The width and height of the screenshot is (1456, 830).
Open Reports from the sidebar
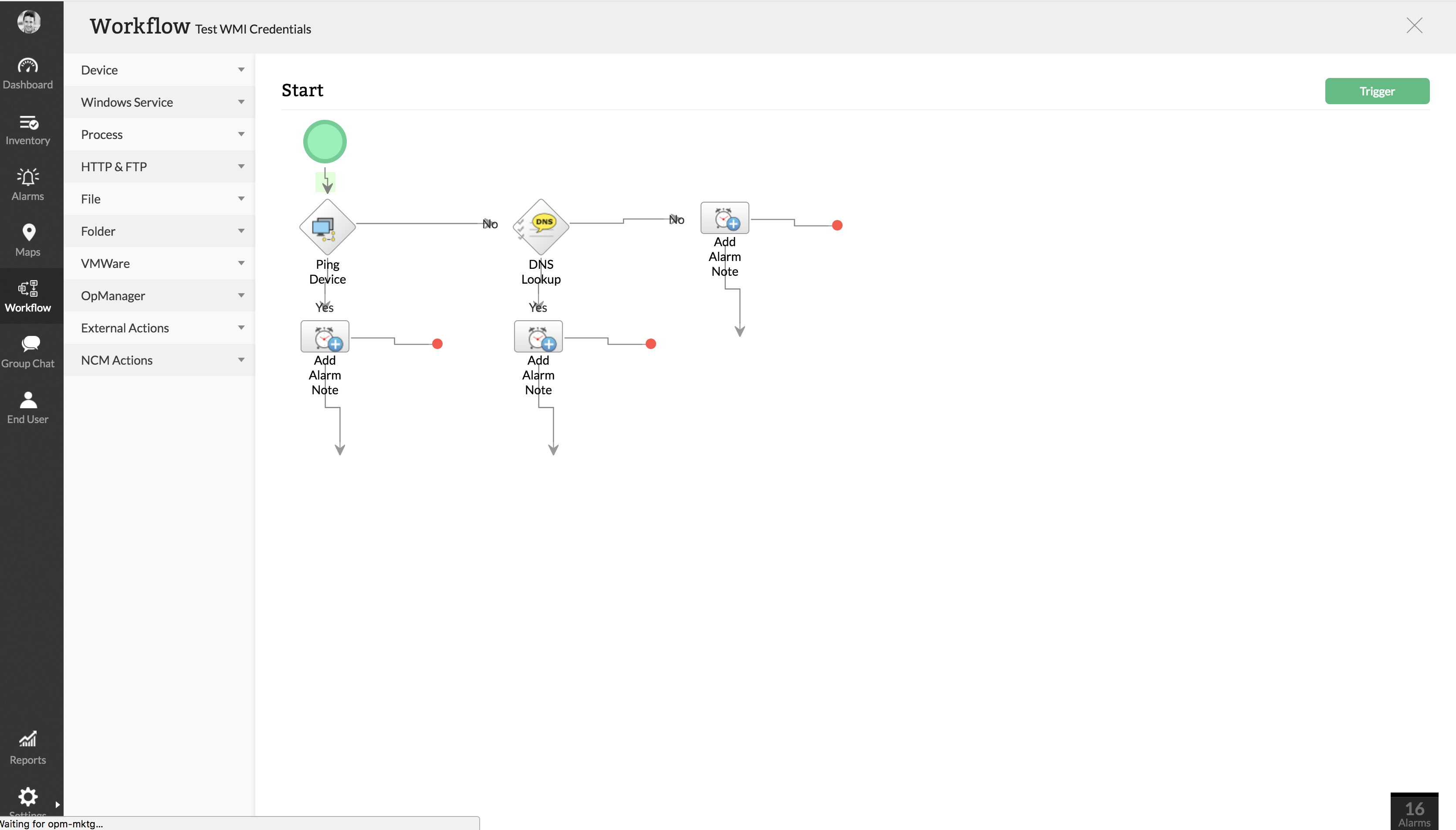click(x=28, y=747)
